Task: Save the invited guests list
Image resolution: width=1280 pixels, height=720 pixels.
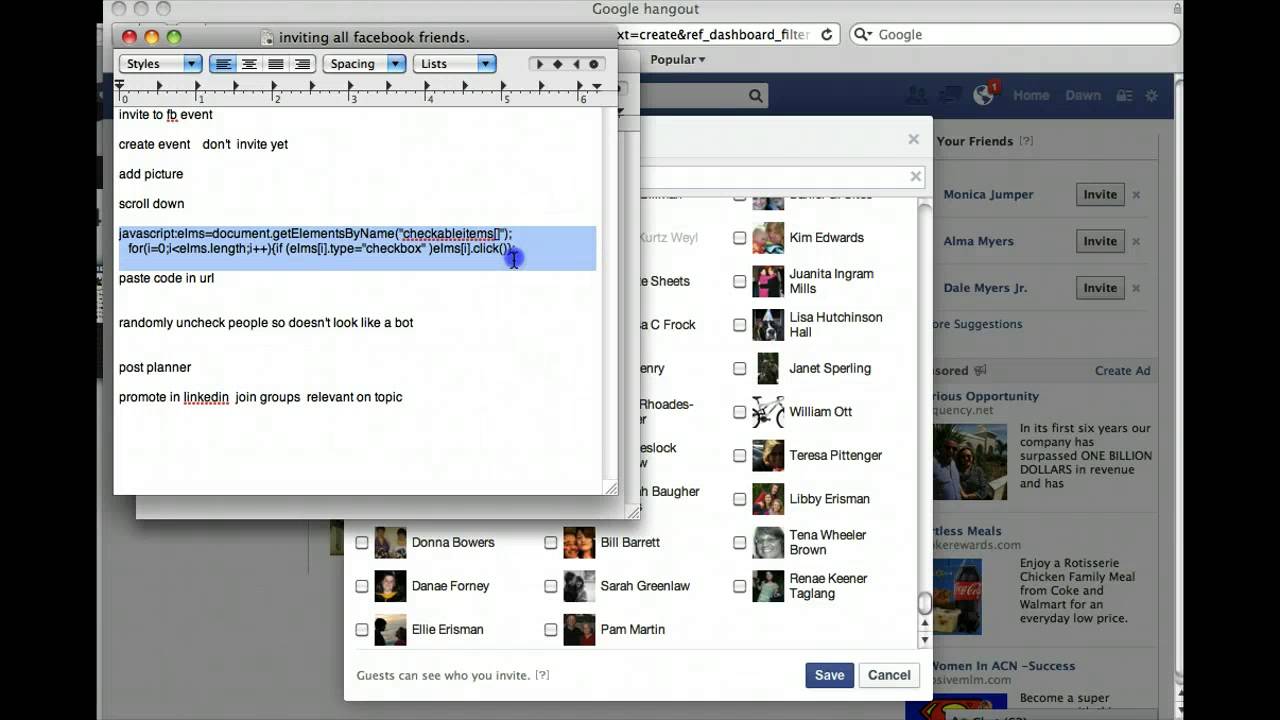Action: [829, 675]
